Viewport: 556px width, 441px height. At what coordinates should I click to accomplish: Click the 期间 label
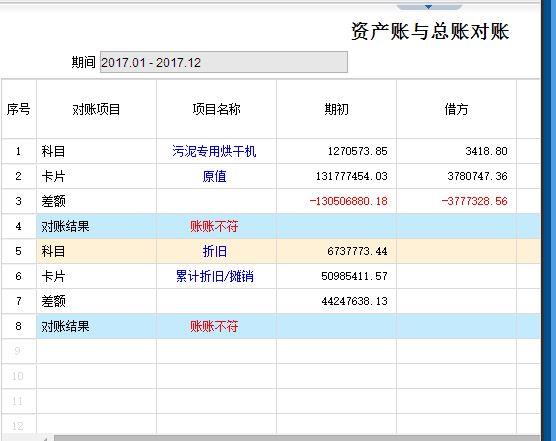tap(84, 62)
